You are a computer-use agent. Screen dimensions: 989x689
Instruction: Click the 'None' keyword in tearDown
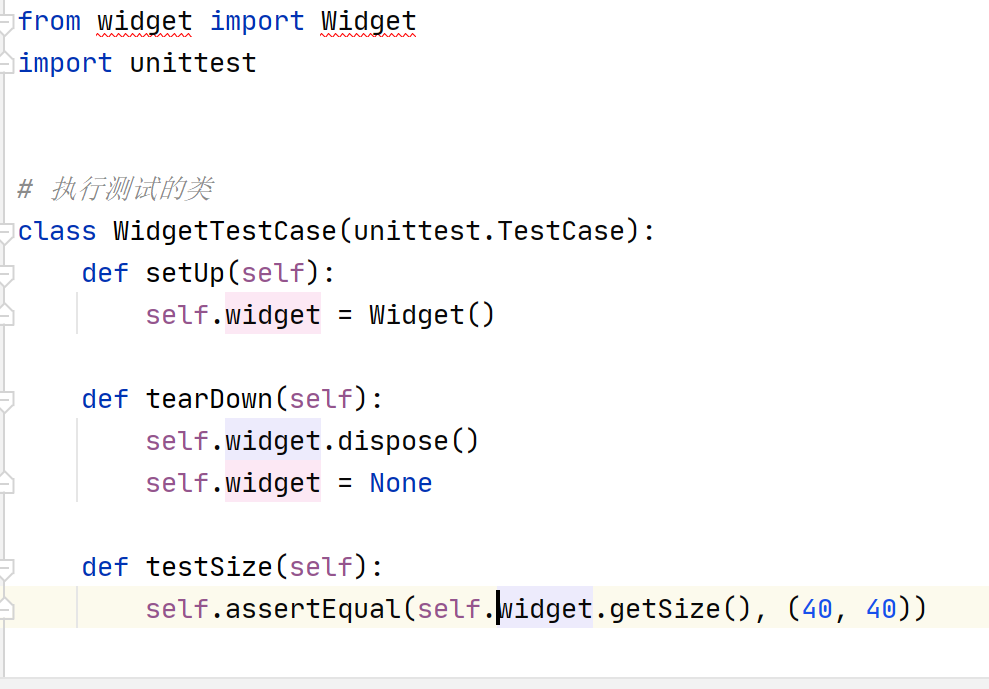[400, 483]
